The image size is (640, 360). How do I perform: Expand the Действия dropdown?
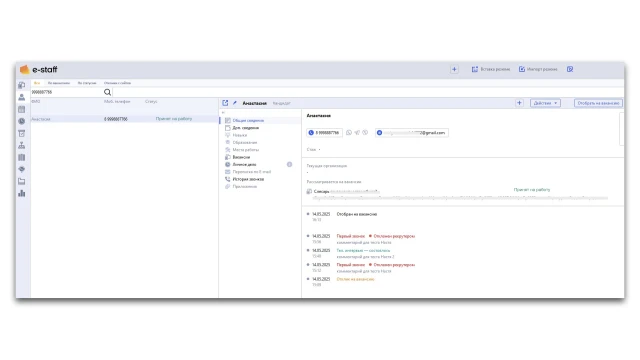(x=545, y=103)
